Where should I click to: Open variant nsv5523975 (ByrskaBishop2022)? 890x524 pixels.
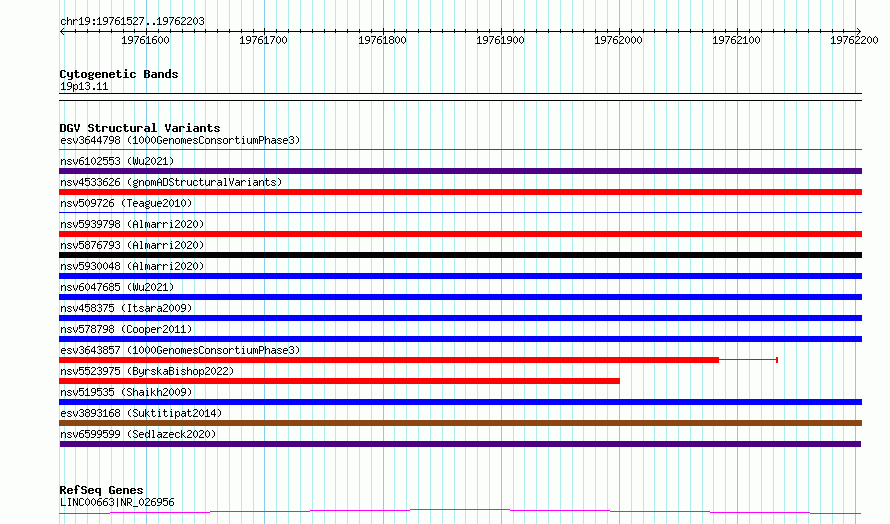[x=147, y=371]
